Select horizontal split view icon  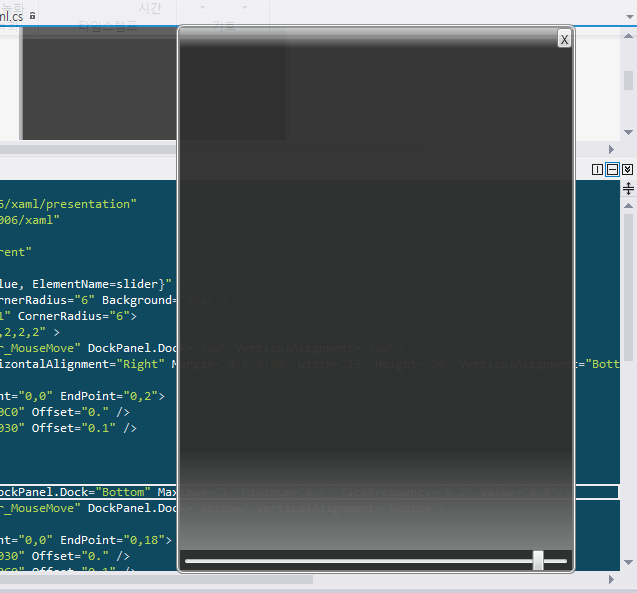point(612,169)
